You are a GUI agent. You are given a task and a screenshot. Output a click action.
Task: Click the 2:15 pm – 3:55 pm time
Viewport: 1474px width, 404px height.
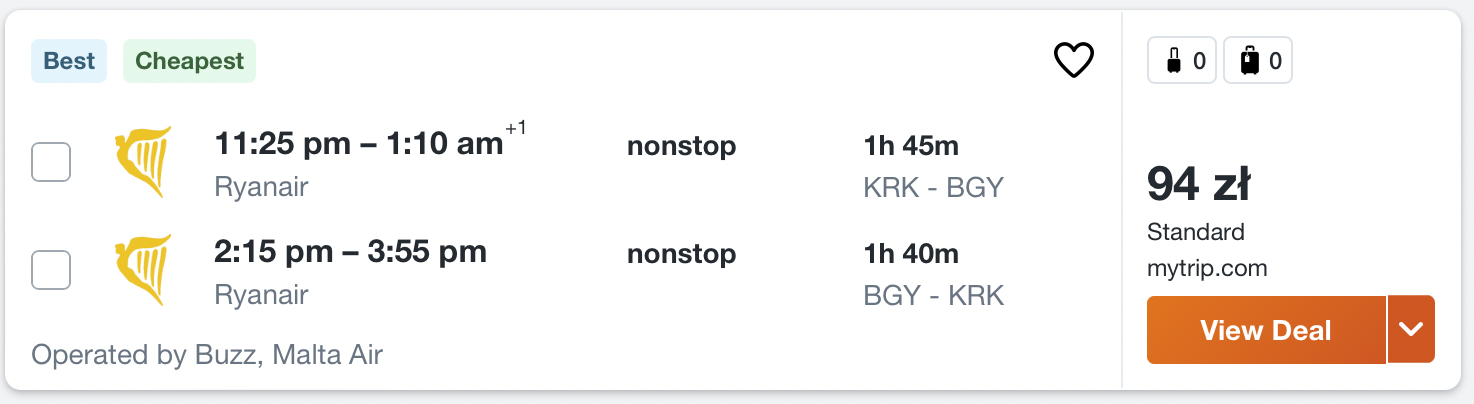pyautogui.click(x=350, y=252)
